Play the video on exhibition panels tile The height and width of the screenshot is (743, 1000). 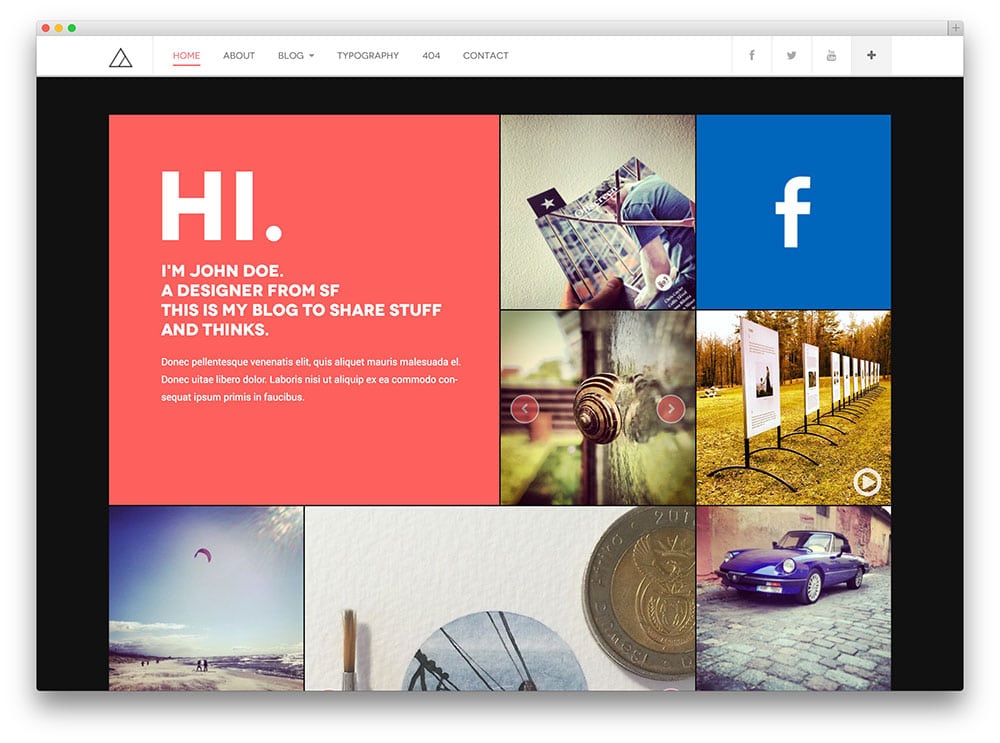point(867,482)
